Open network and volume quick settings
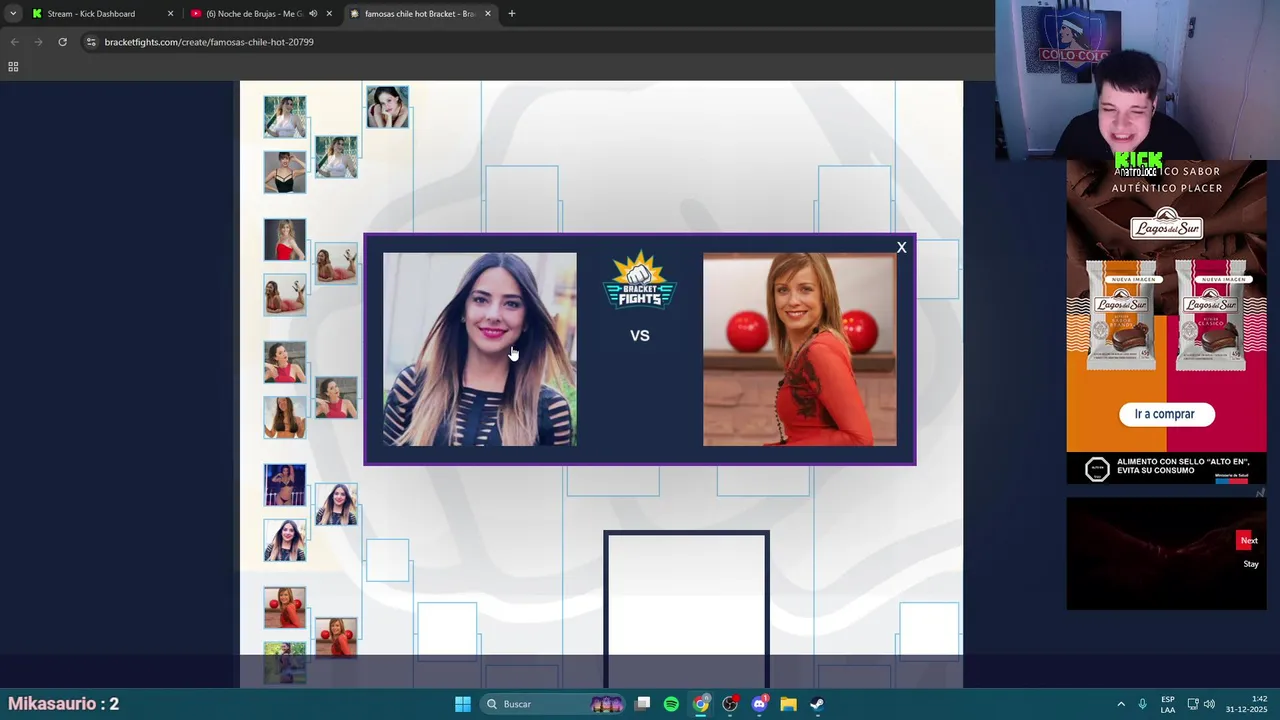This screenshot has width=1280, height=720. tap(1201, 704)
